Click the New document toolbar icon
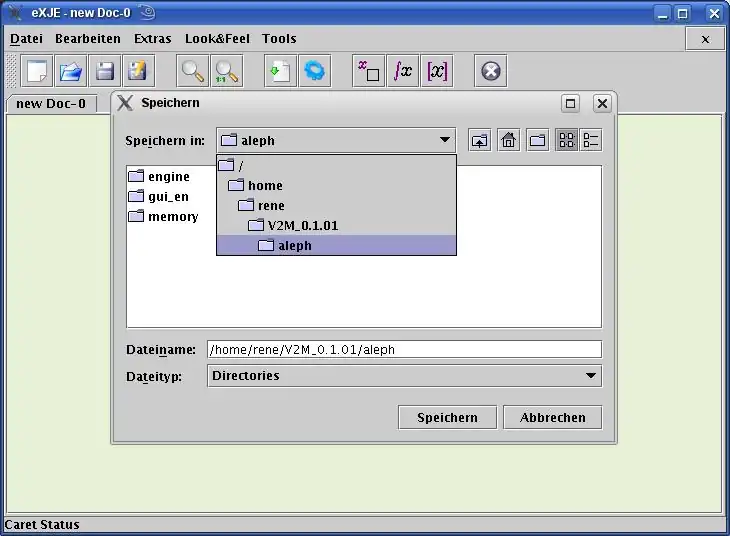730x536 pixels. click(38, 71)
